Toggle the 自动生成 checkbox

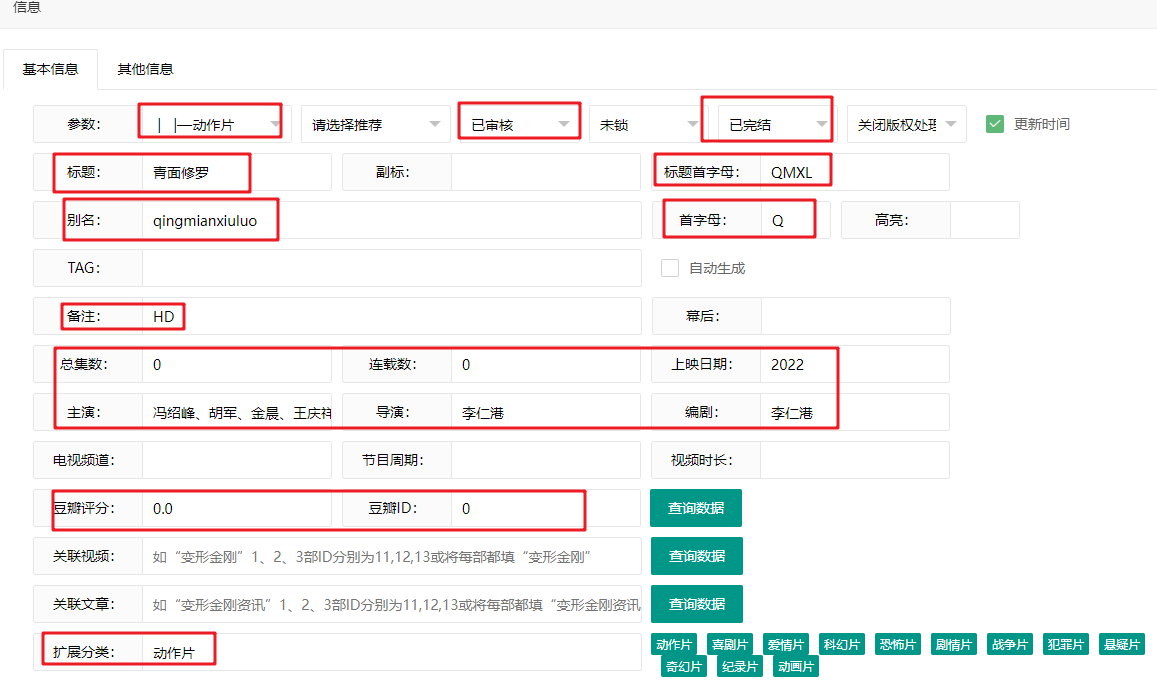670,268
